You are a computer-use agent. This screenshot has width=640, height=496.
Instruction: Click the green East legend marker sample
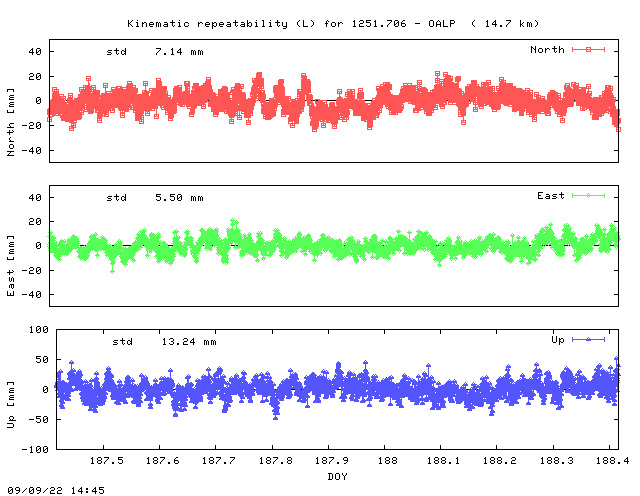588,196
